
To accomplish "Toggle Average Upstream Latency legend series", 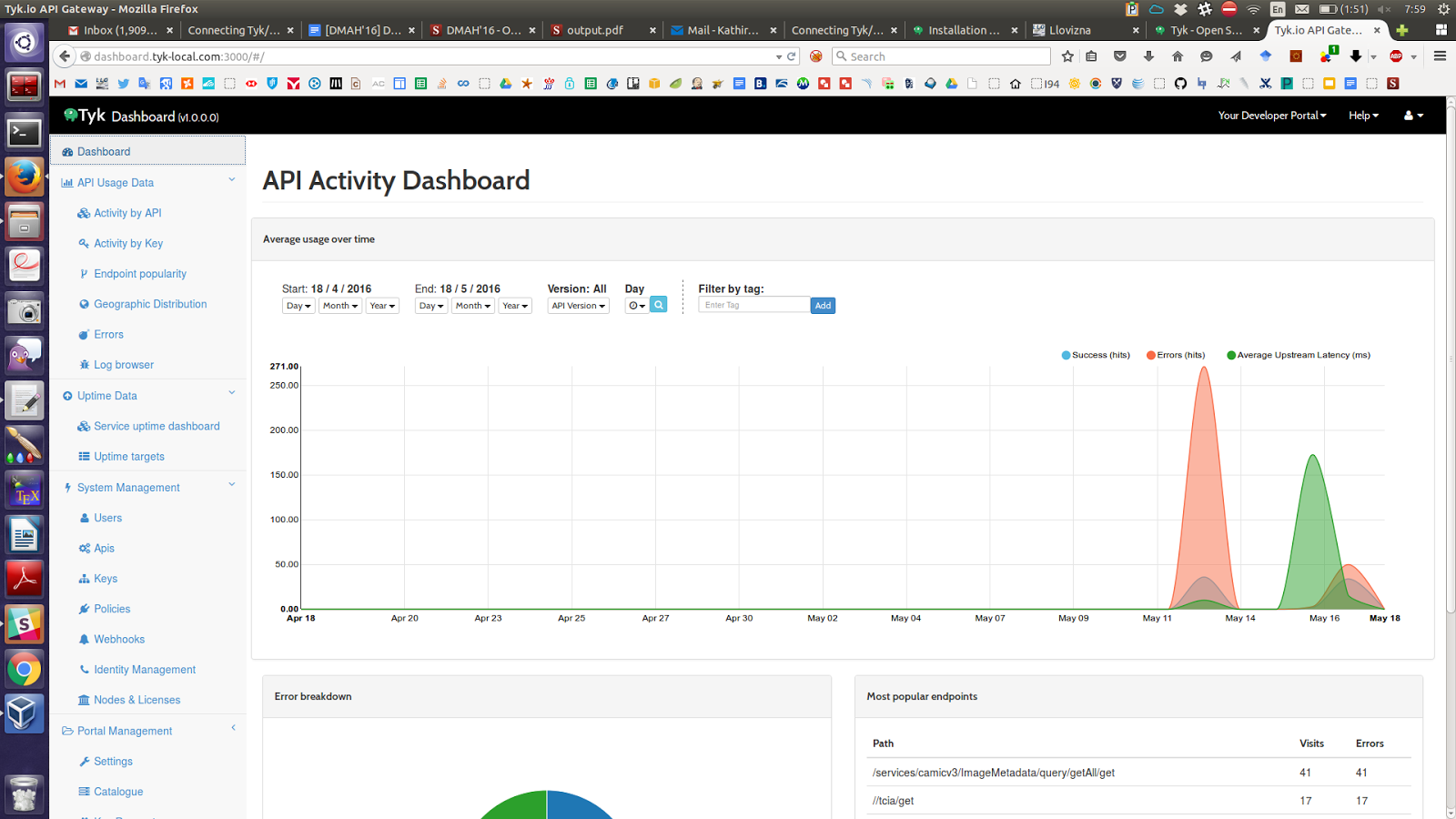I will (x=1299, y=355).
